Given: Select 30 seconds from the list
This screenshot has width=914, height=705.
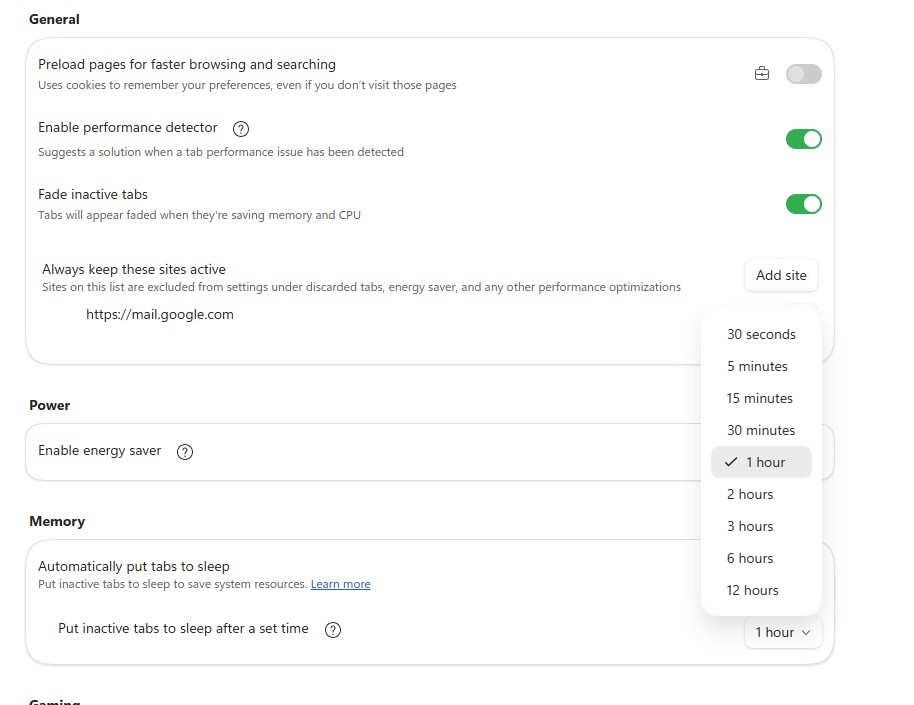Looking at the screenshot, I should pos(761,334).
